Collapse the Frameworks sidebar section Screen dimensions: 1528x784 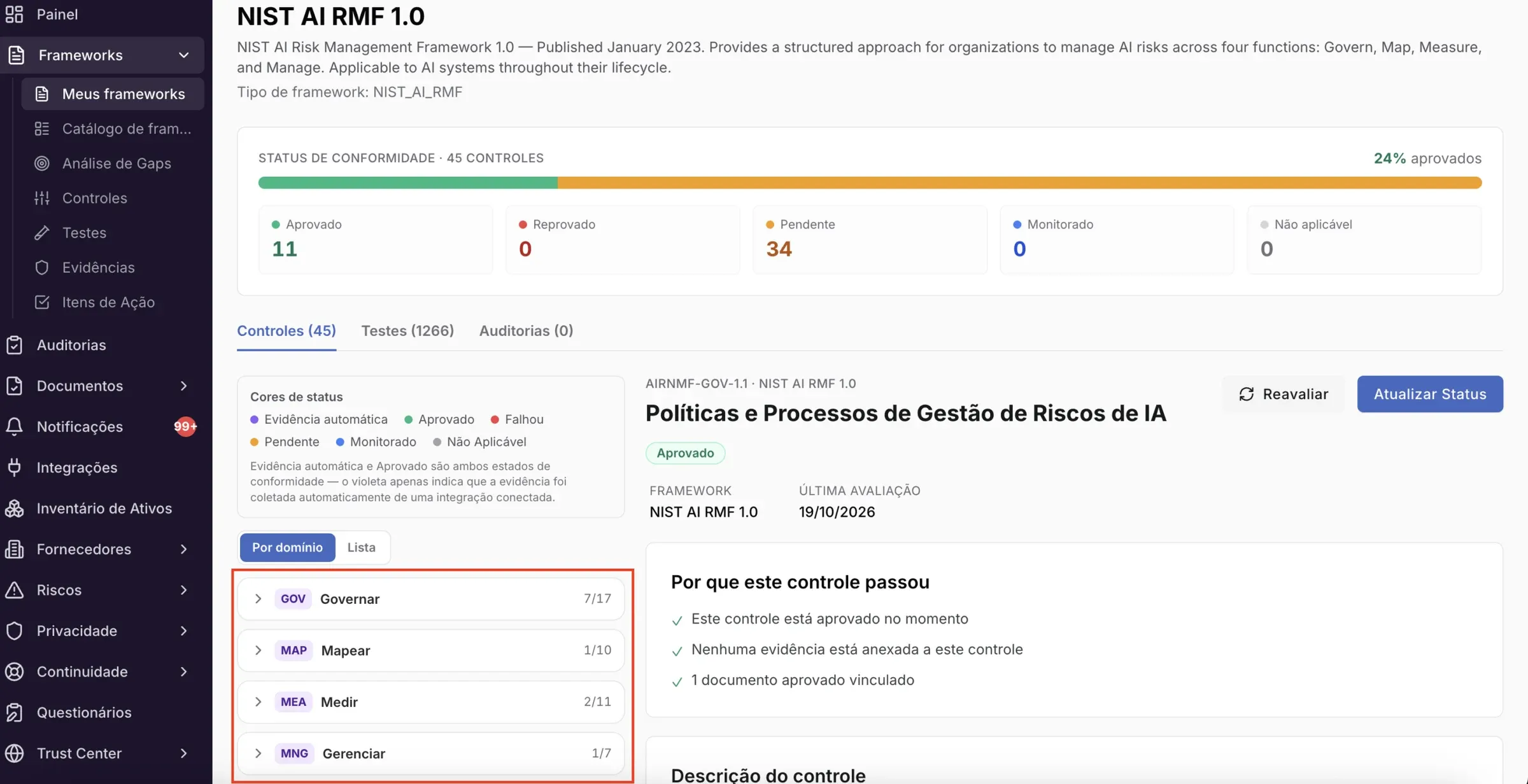tap(183, 55)
